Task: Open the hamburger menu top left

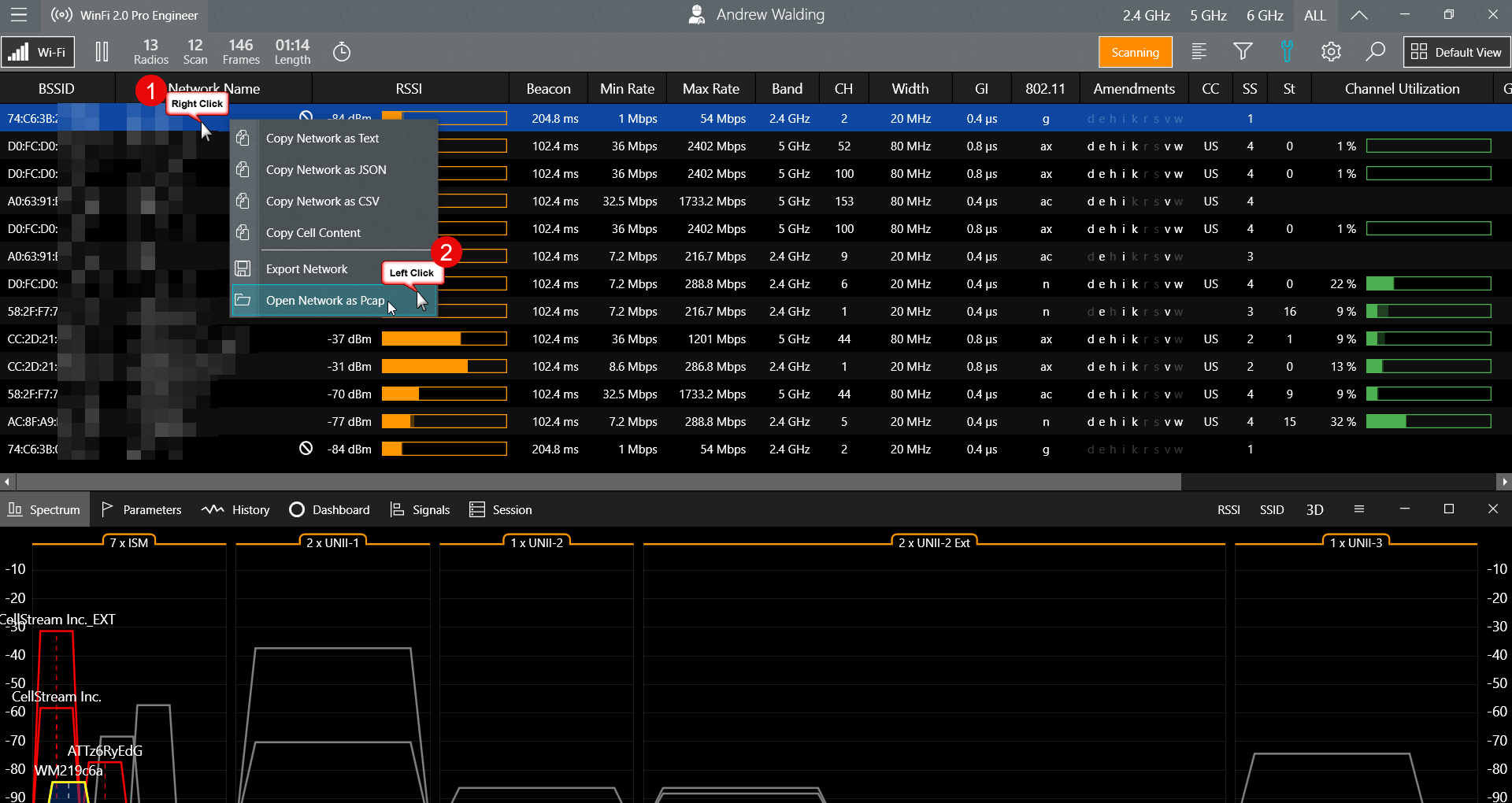Action: pos(19,15)
